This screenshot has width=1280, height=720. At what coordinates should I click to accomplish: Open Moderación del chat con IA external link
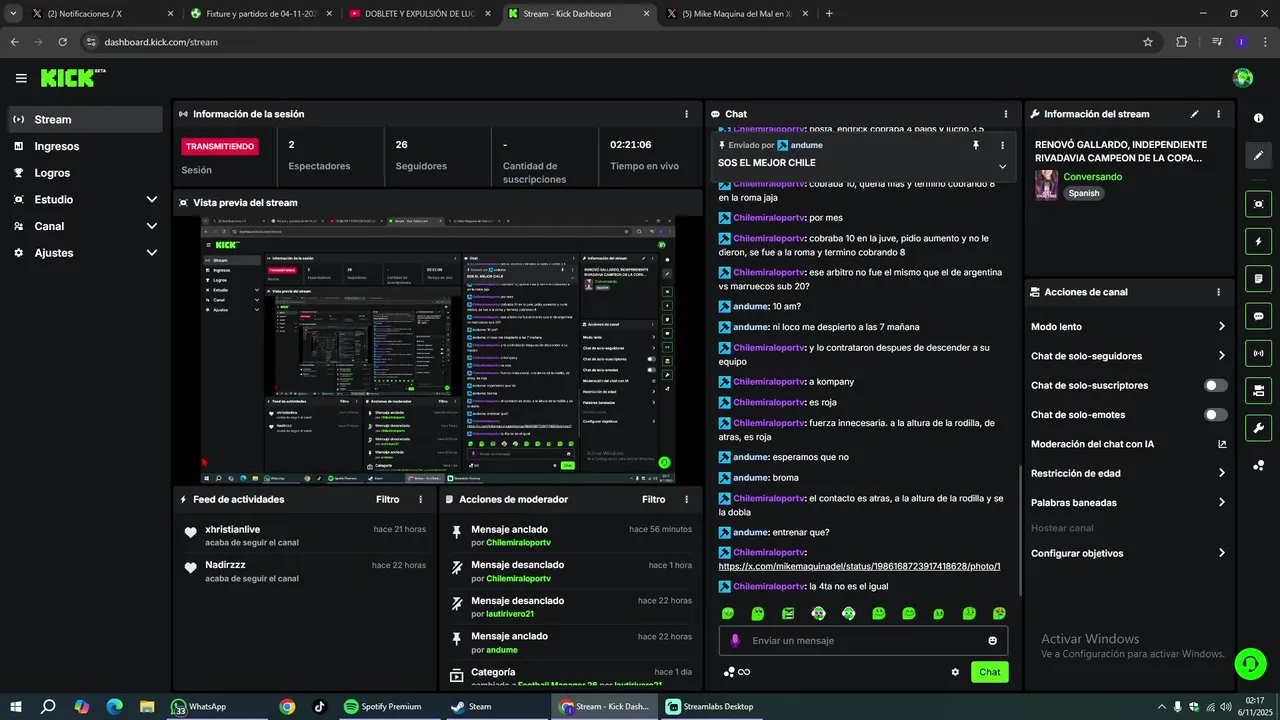click(1222, 444)
